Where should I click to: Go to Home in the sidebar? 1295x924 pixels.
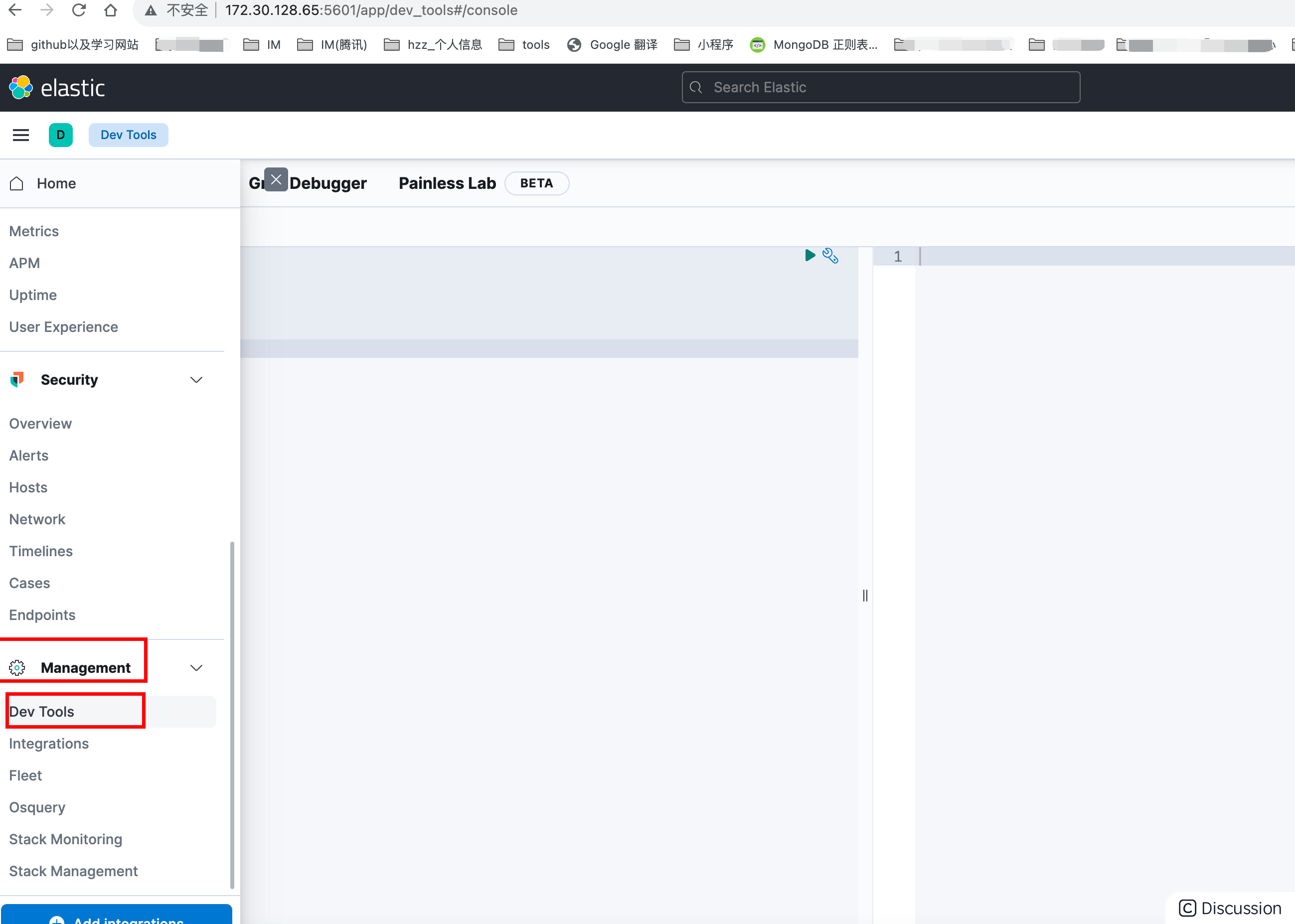coord(56,183)
